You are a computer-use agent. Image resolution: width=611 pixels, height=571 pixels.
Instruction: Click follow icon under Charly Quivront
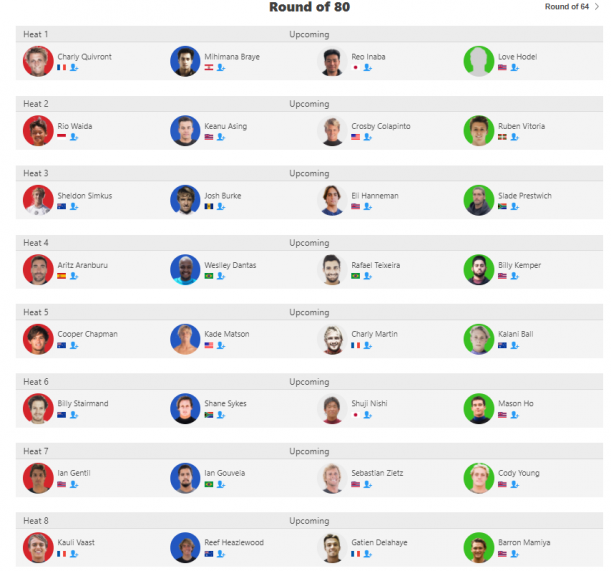point(74,68)
